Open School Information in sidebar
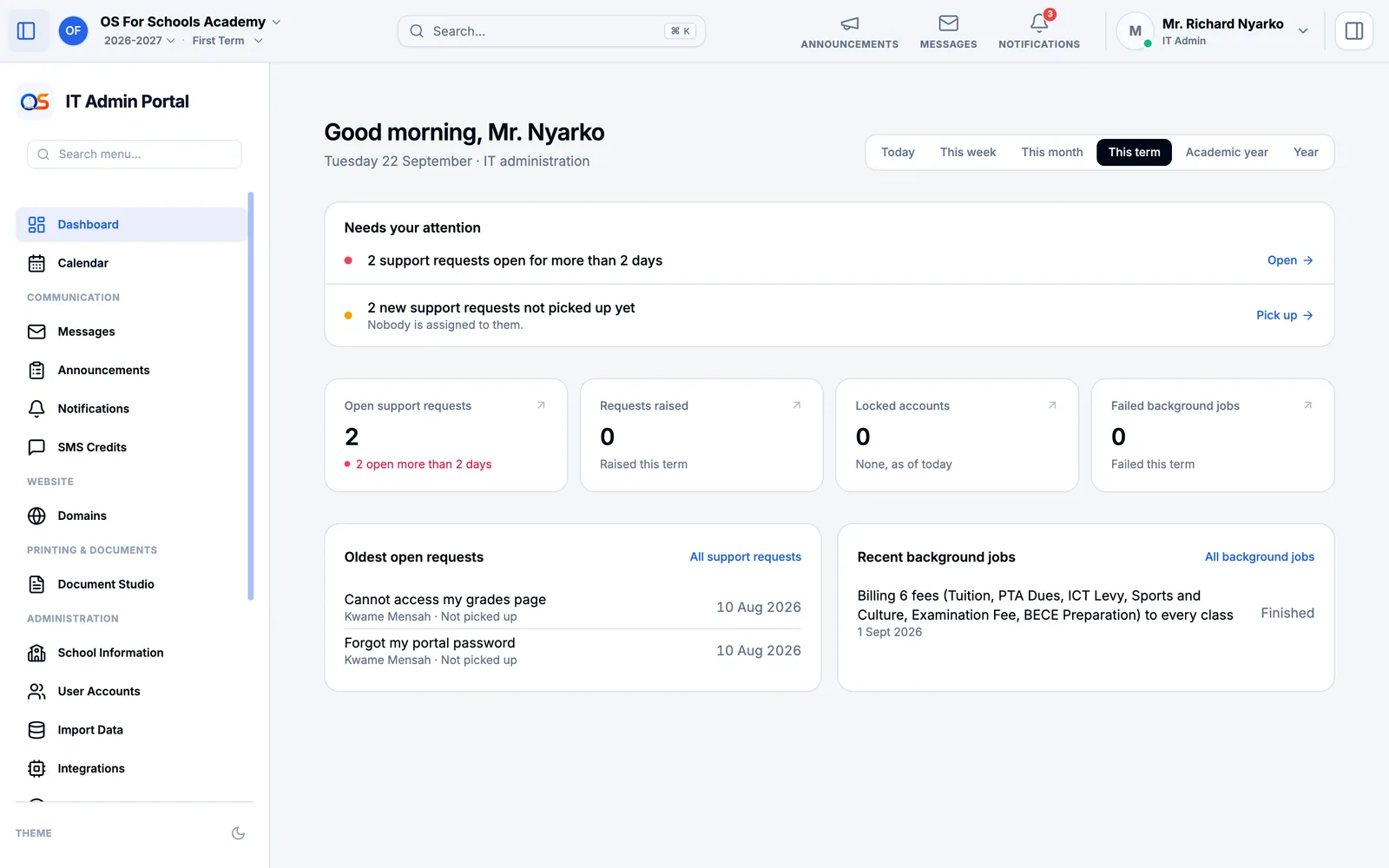The image size is (1389, 868). (132, 653)
